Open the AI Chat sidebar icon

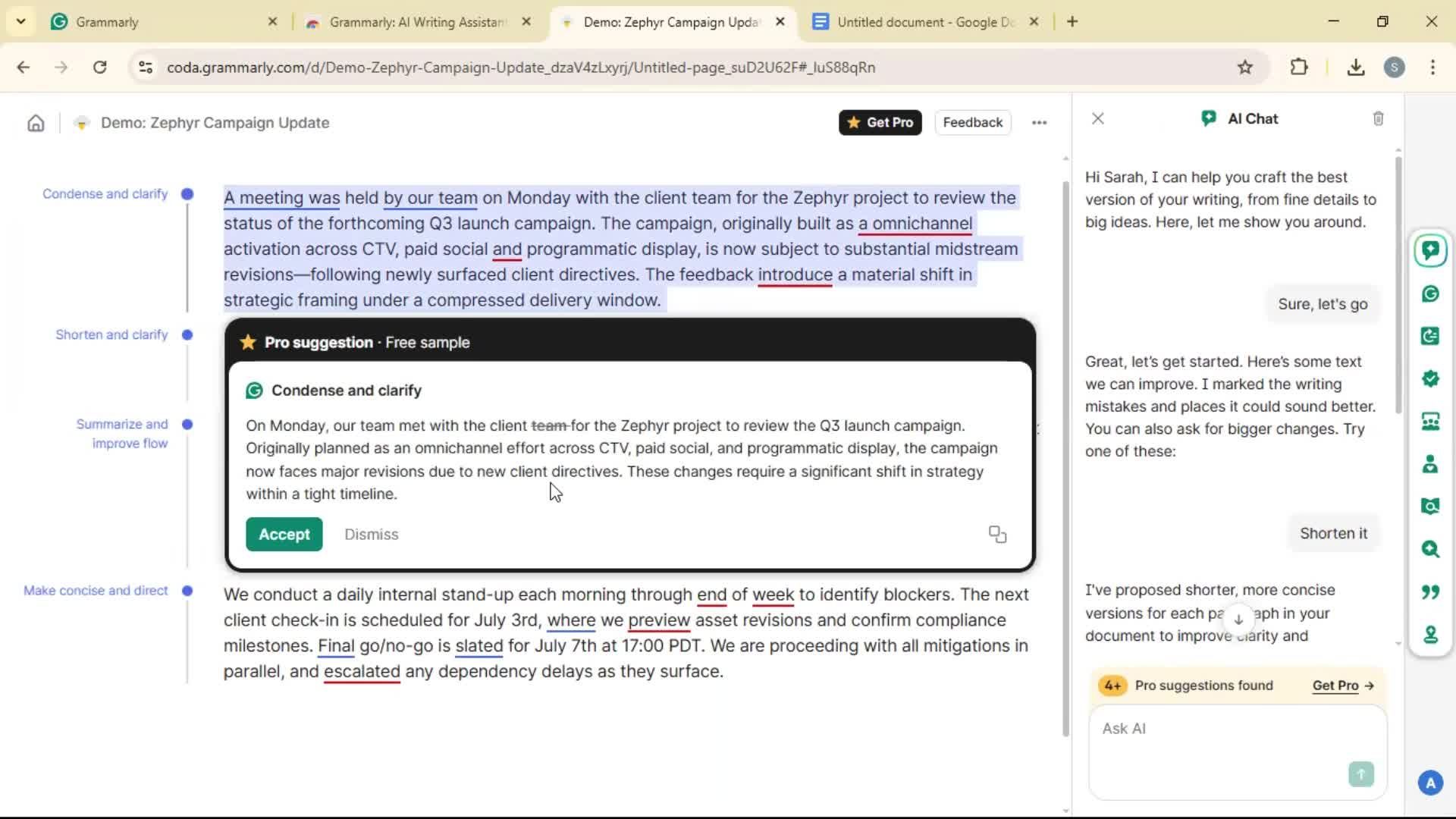tap(1430, 250)
